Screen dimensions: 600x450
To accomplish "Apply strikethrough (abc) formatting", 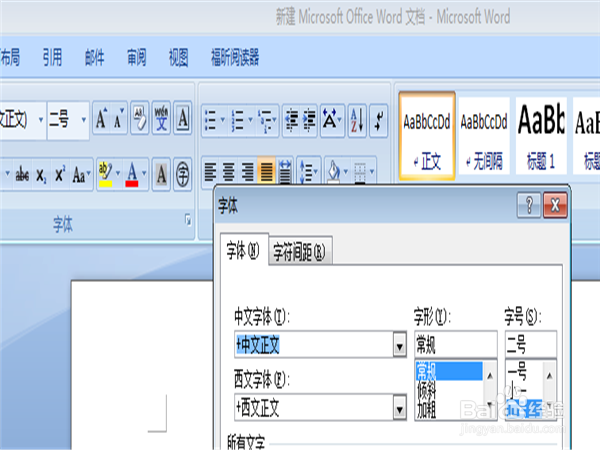I will 23,174.
